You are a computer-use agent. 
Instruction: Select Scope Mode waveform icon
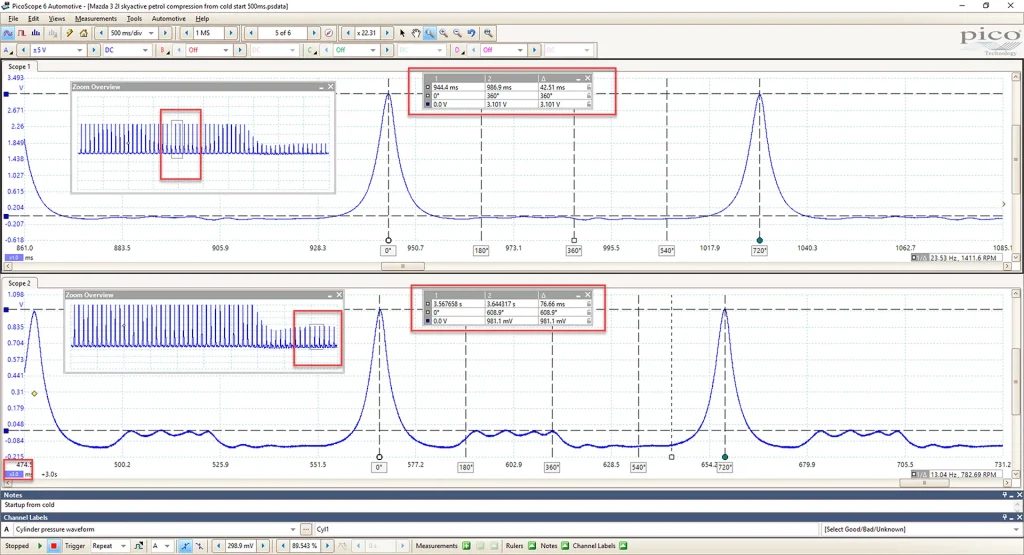[8, 33]
